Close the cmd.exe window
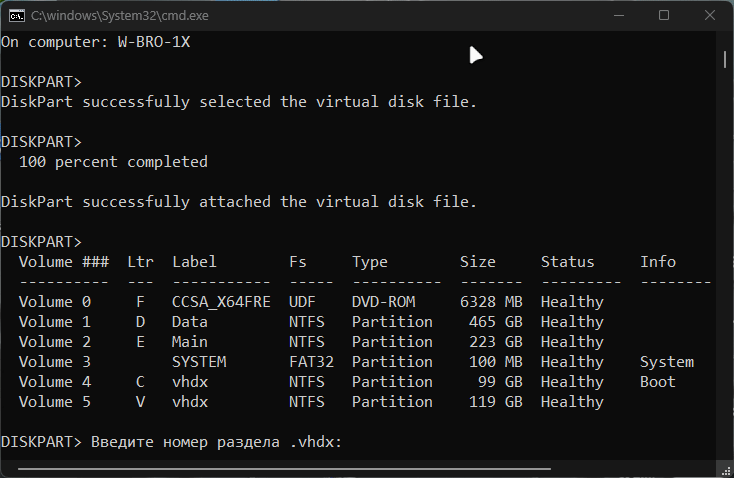This screenshot has width=734, height=478. click(709, 15)
